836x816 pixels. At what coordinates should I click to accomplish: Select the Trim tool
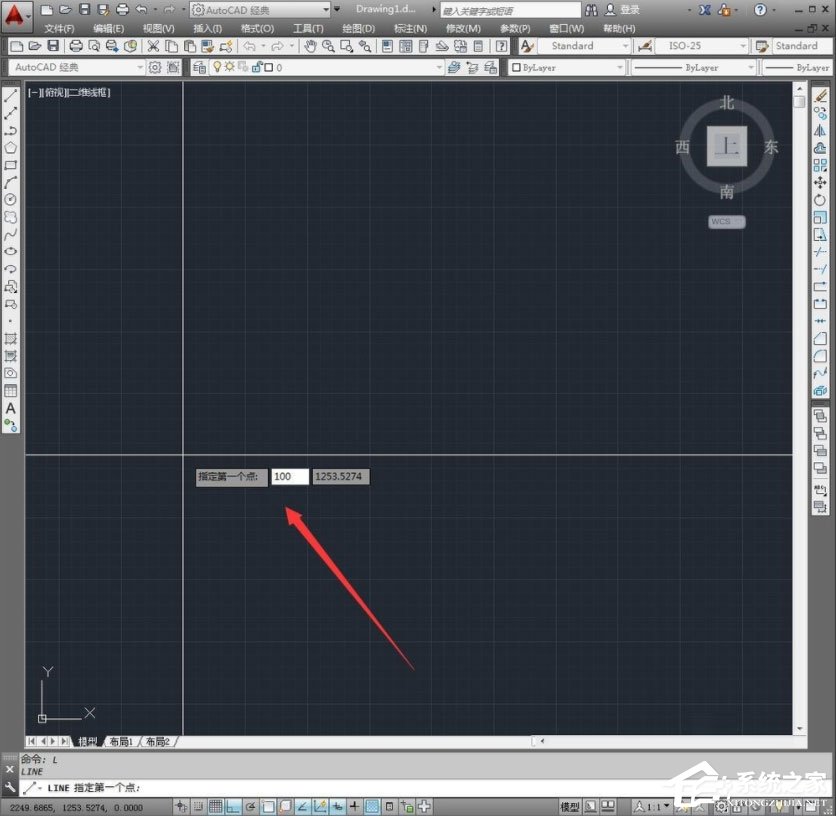pos(820,252)
